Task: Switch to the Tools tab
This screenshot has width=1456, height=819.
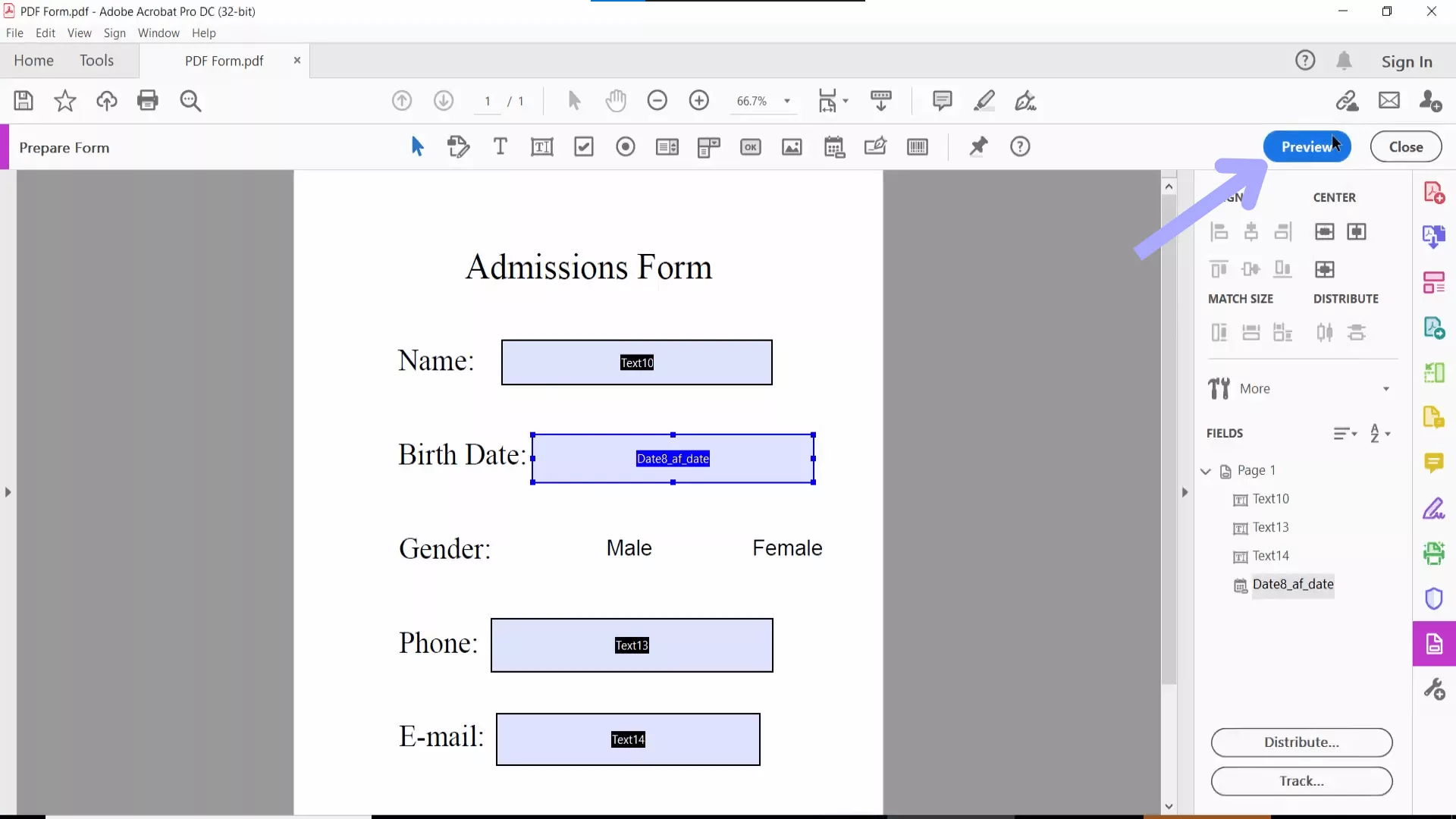Action: click(96, 61)
